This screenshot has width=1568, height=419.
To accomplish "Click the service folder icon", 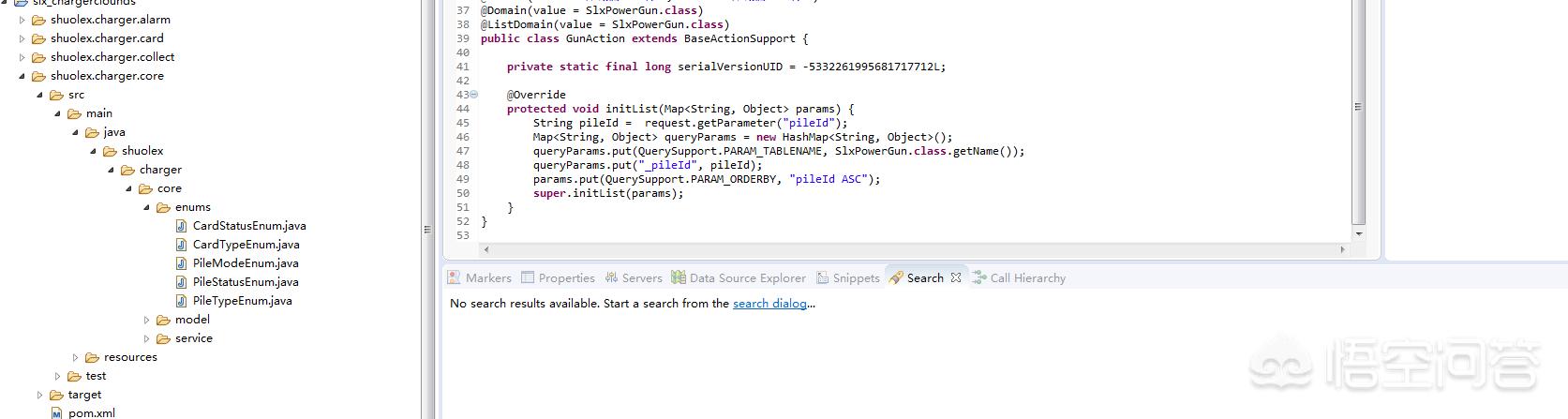I will (163, 338).
